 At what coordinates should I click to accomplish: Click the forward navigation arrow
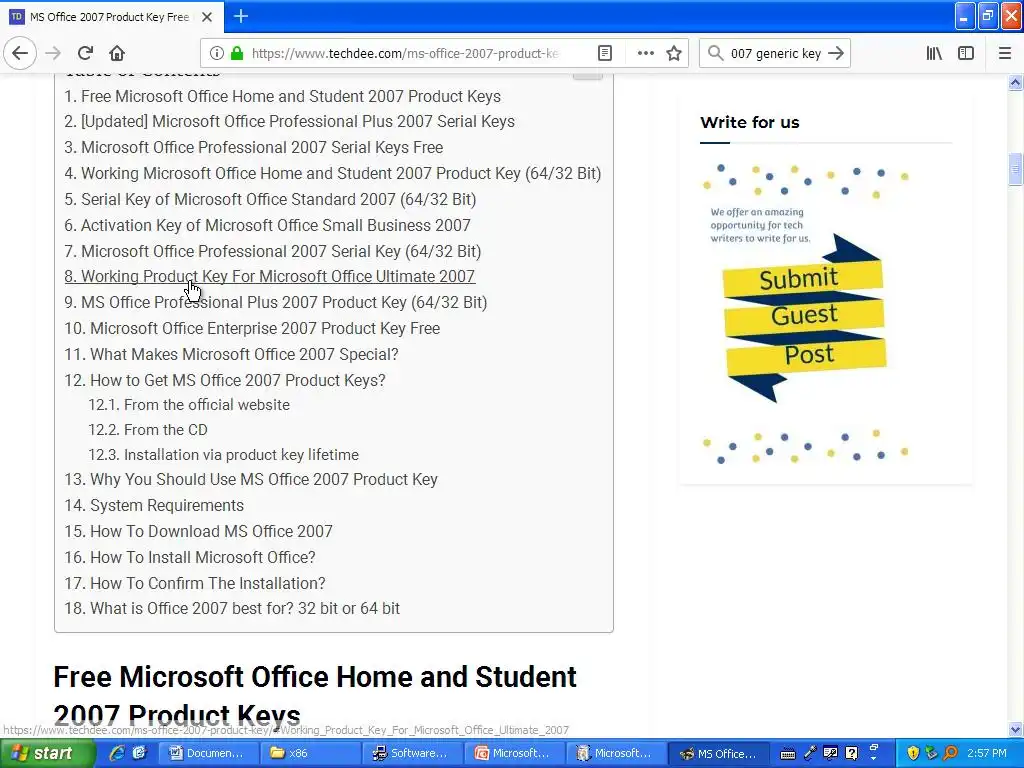(x=53, y=53)
